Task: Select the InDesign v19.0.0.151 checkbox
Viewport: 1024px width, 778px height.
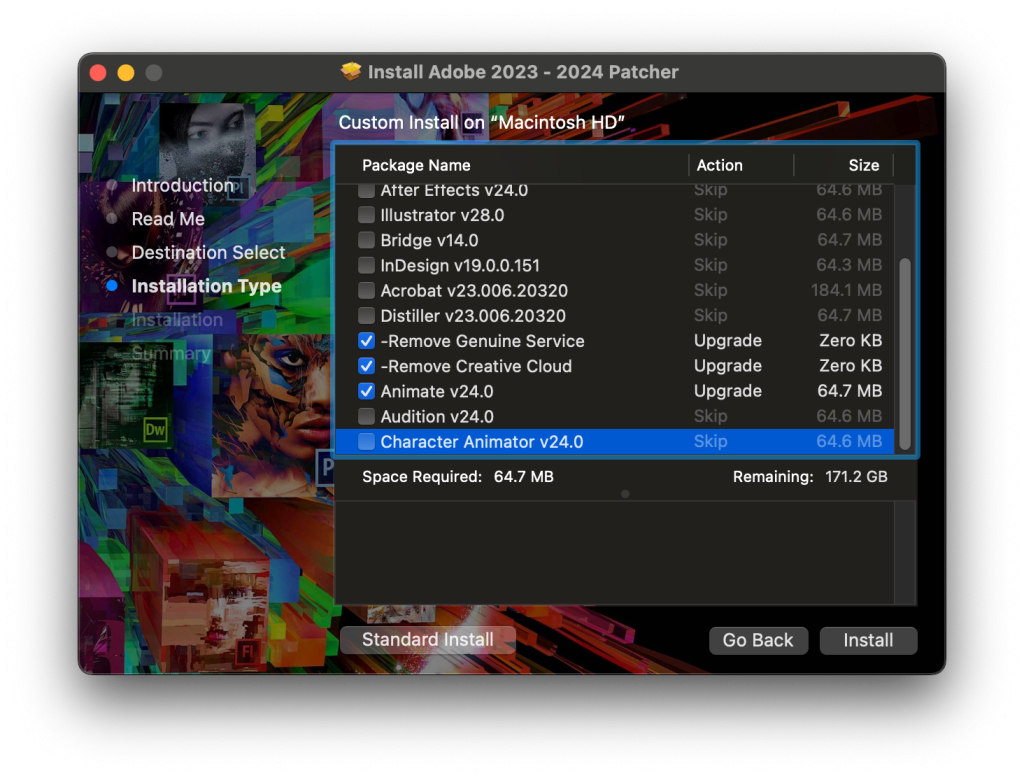Action: 366,265
